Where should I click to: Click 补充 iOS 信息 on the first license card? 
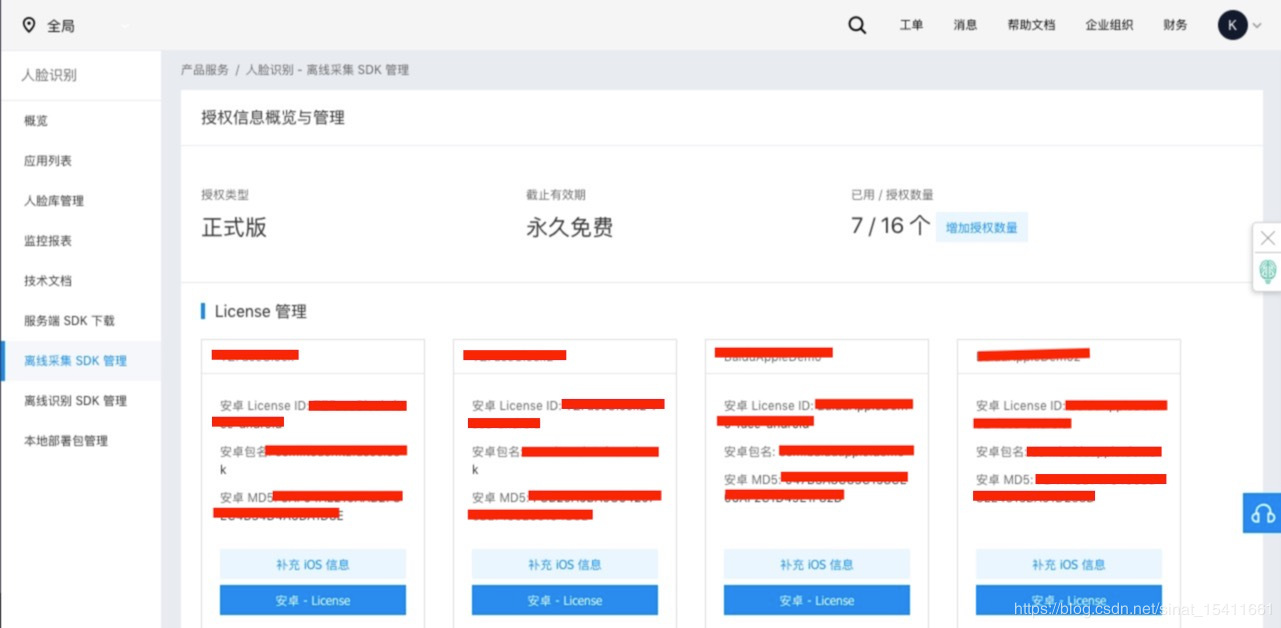pyautogui.click(x=312, y=563)
